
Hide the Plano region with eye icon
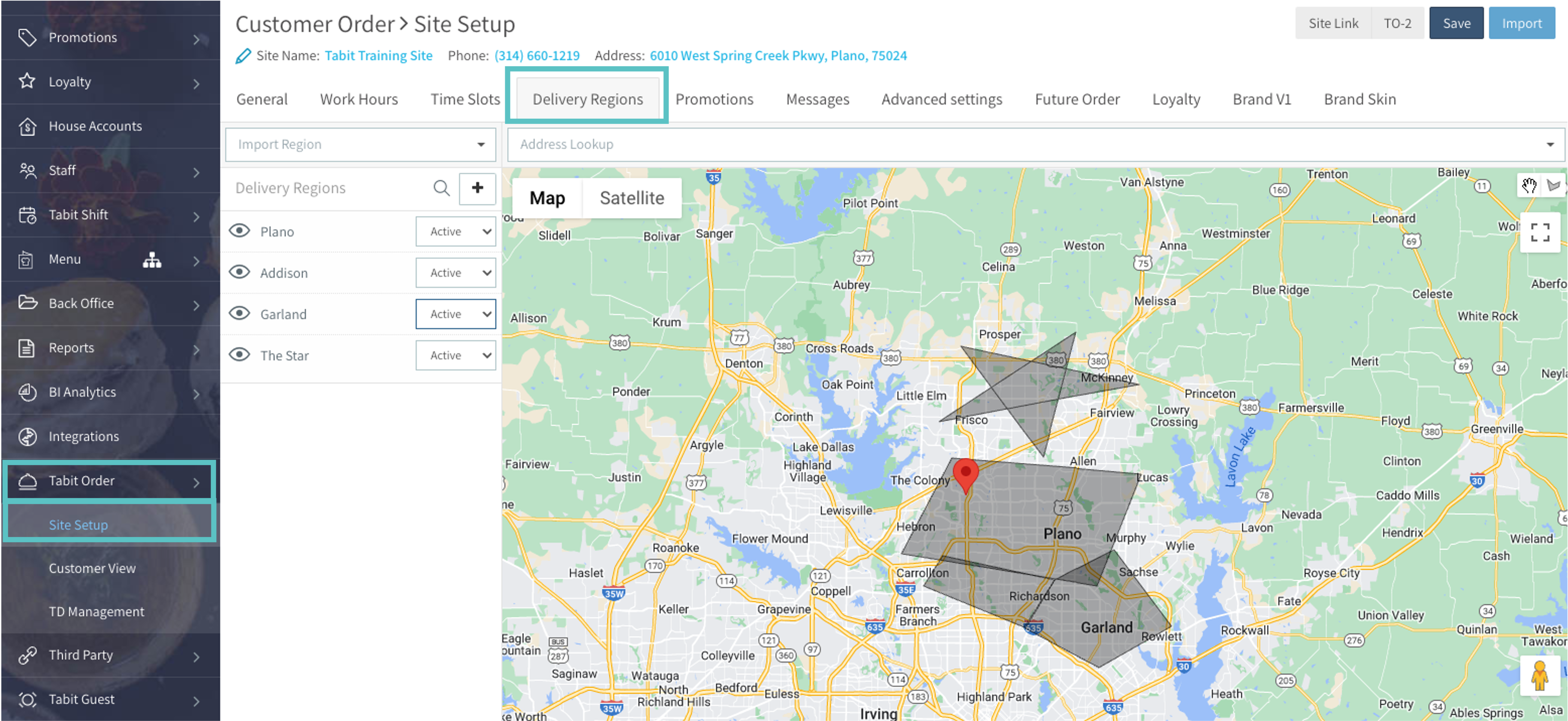coord(240,231)
